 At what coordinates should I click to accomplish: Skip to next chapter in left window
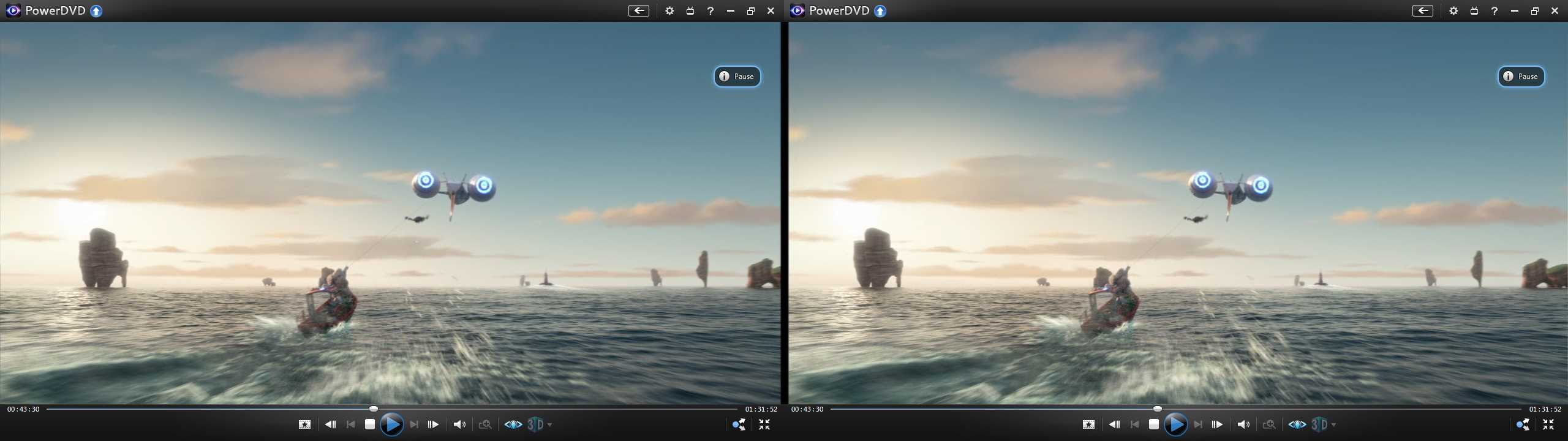point(414,424)
